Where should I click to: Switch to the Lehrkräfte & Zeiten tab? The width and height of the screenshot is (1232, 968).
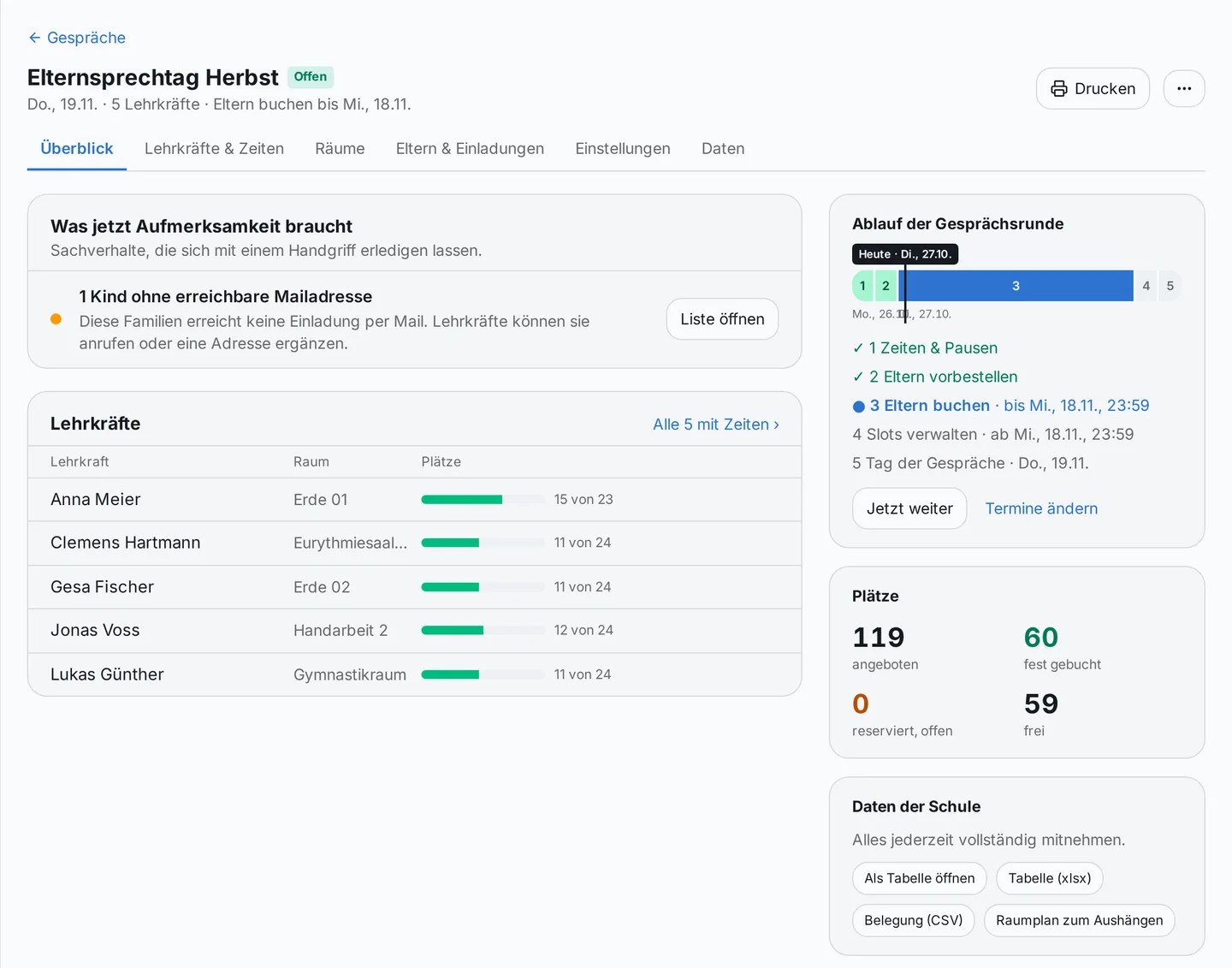214,148
